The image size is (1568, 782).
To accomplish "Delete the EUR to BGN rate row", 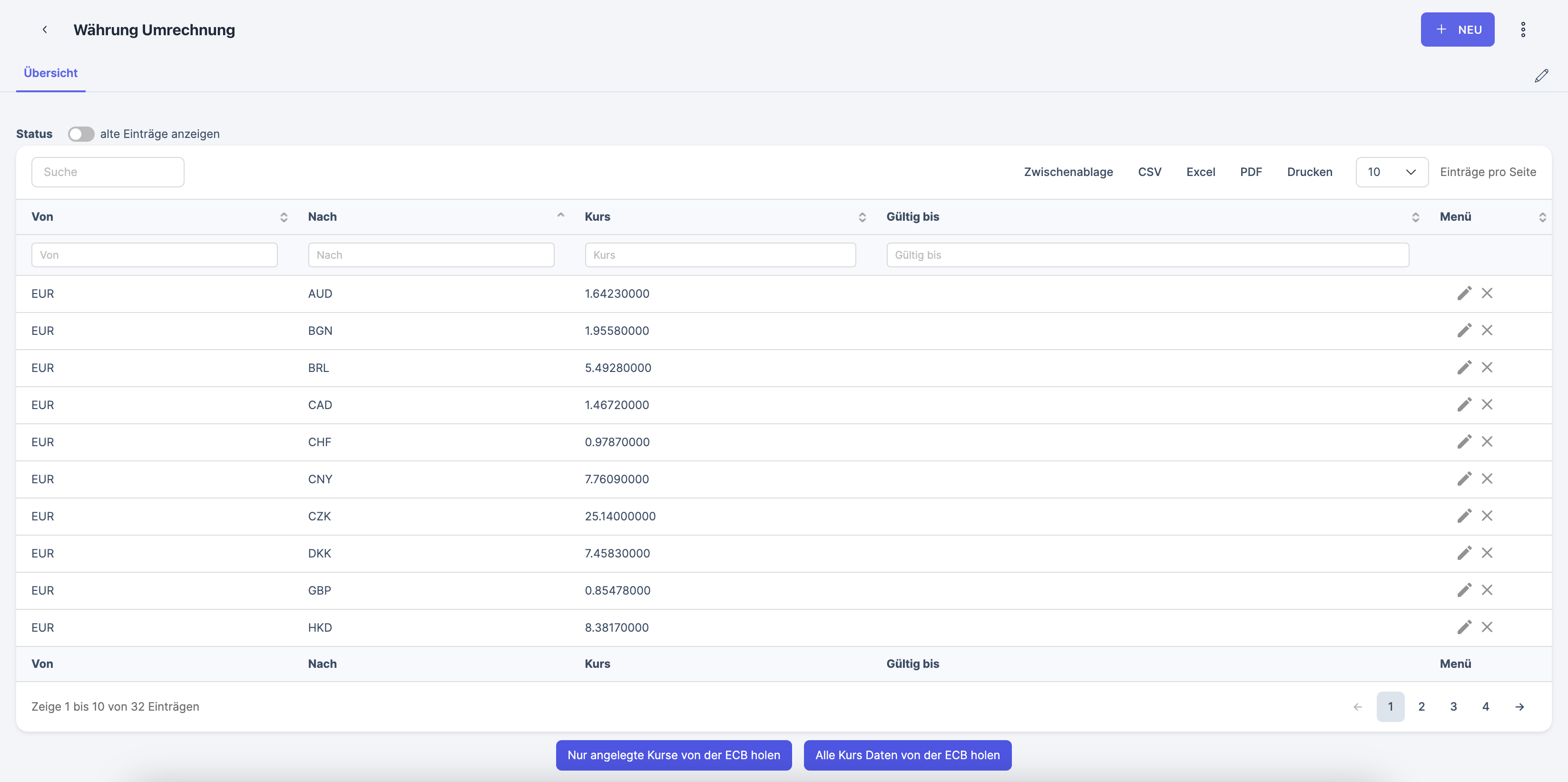I will coord(1487,331).
